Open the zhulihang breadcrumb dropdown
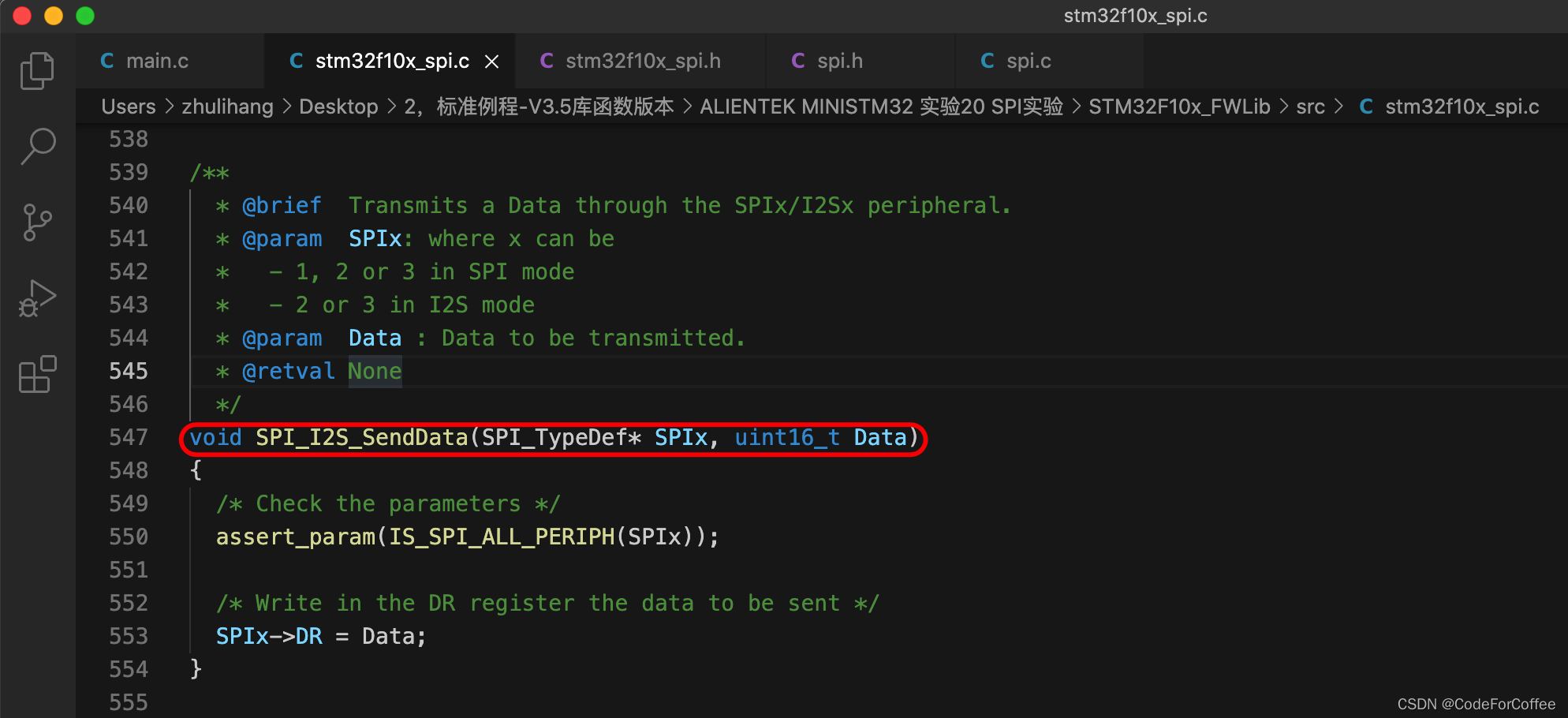This screenshot has height=718, width=1568. pos(227,107)
